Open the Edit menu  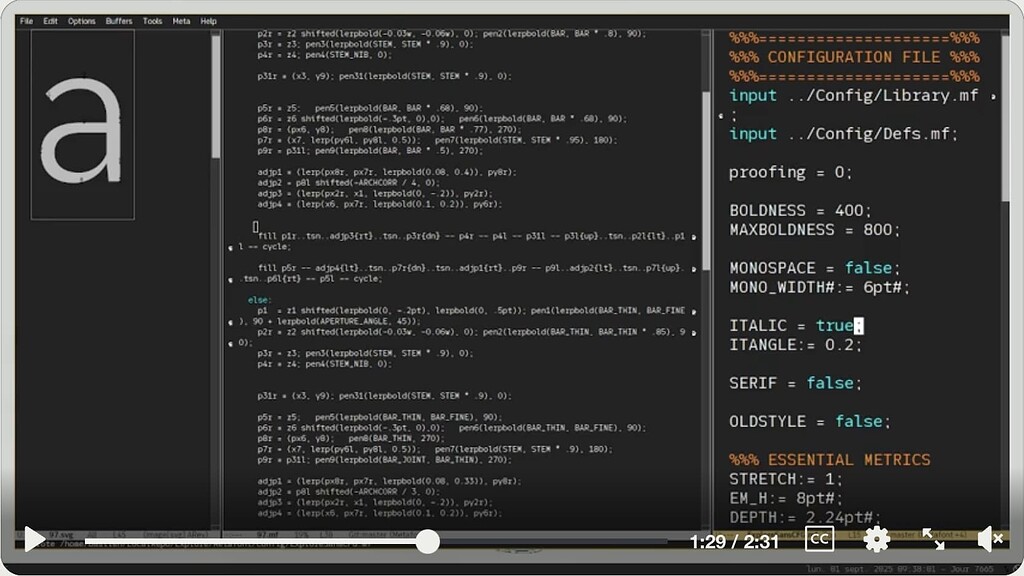pyautogui.click(x=50, y=20)
